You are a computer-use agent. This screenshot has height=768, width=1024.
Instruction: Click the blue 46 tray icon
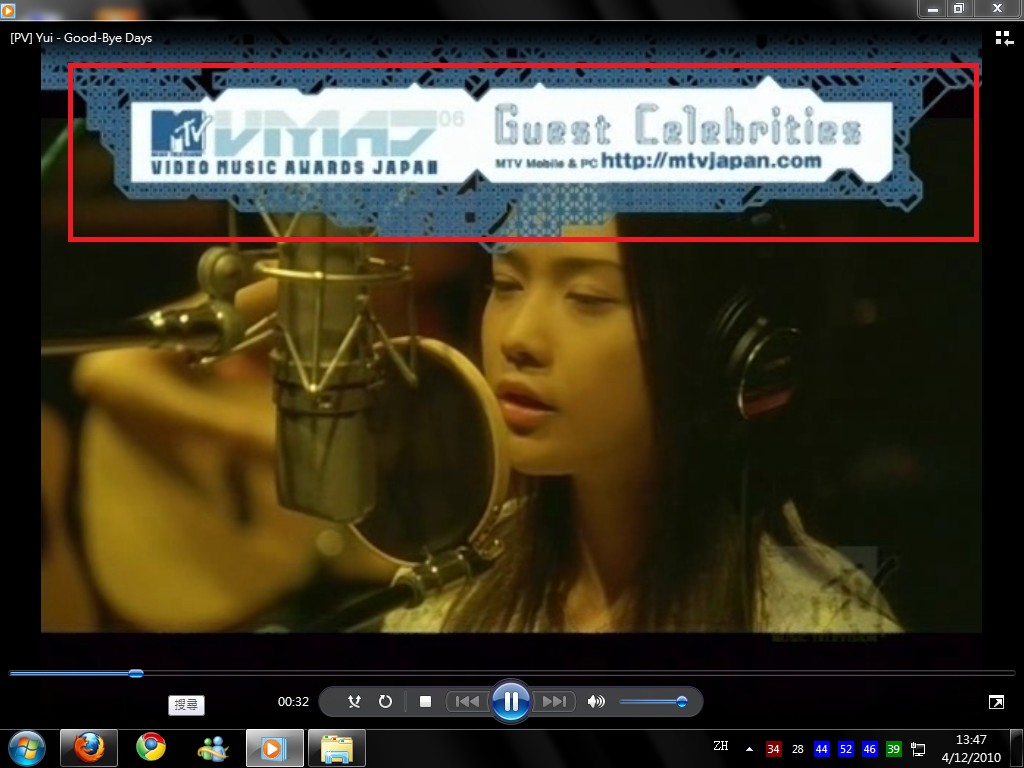pos(869,749)
